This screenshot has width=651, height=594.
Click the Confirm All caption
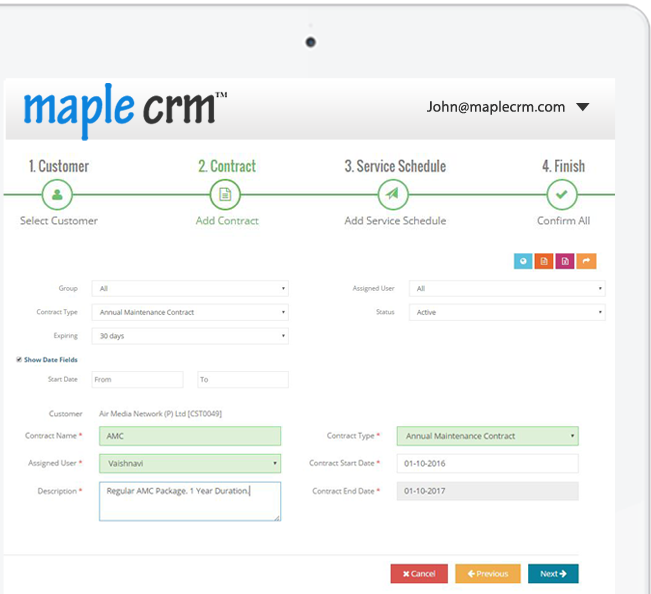563,221
